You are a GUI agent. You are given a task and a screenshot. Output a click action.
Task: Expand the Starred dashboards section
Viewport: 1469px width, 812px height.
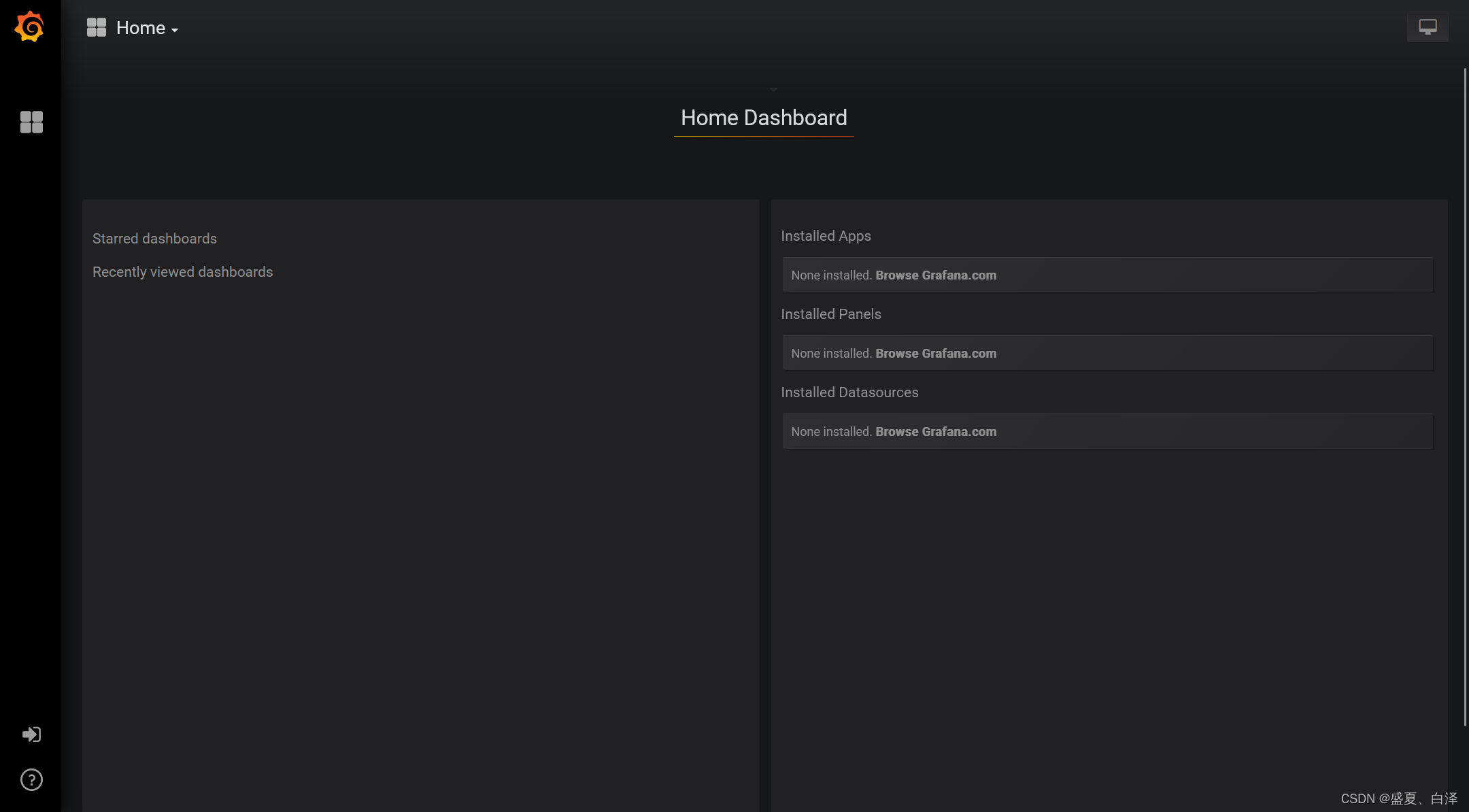(x=154, y=238)
